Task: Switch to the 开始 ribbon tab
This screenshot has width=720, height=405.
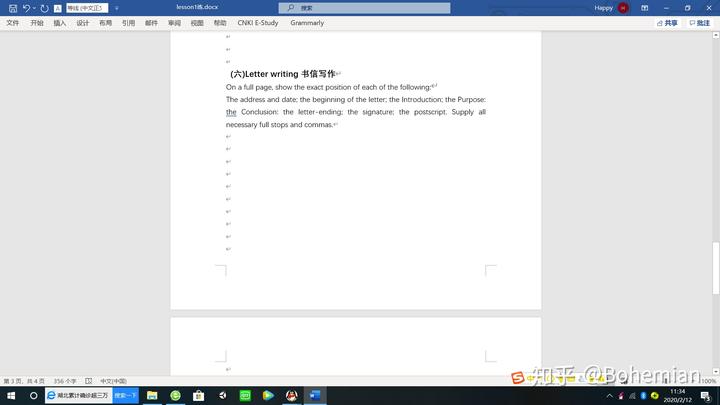Action: 37,23
